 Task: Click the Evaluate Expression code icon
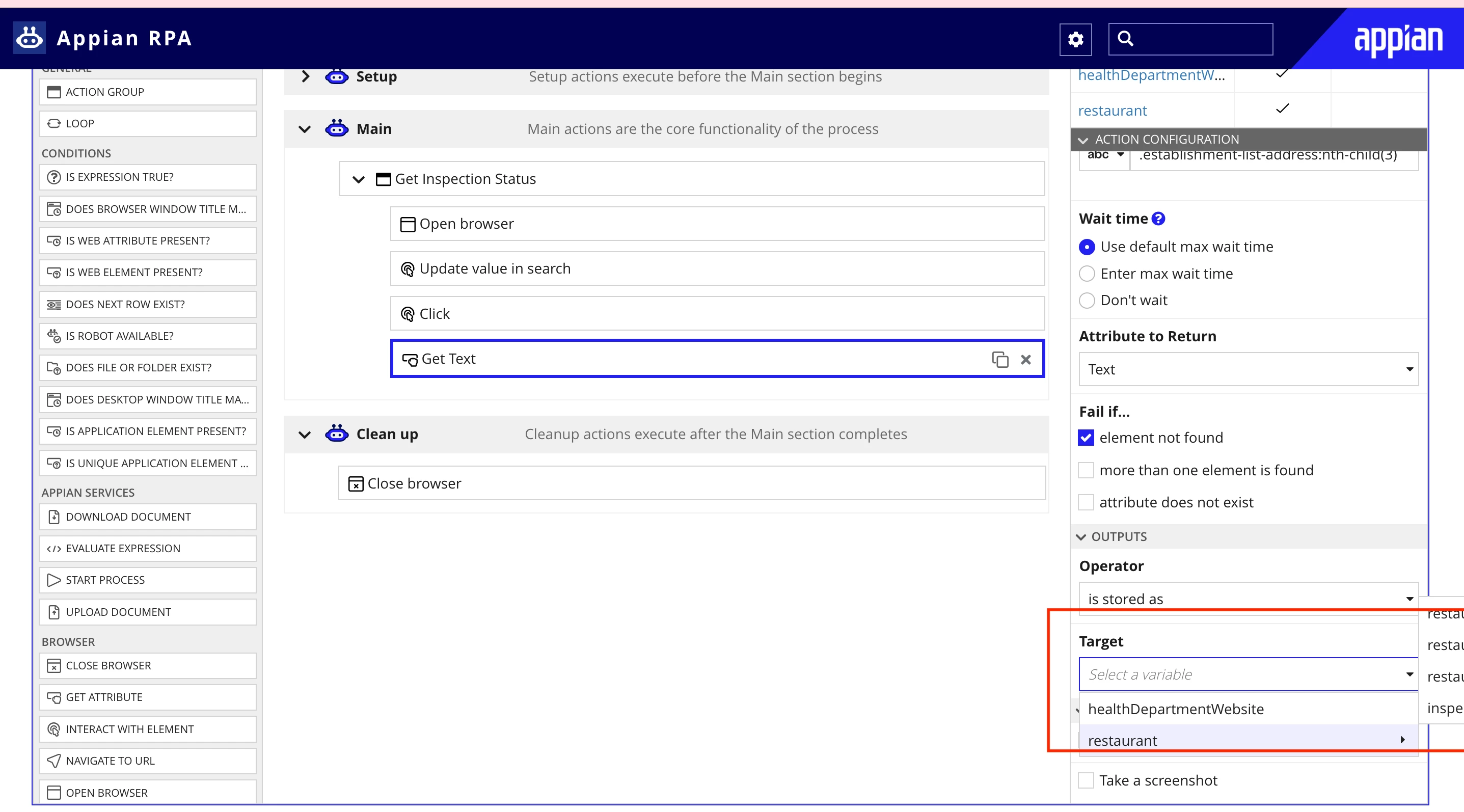[54, 548]
